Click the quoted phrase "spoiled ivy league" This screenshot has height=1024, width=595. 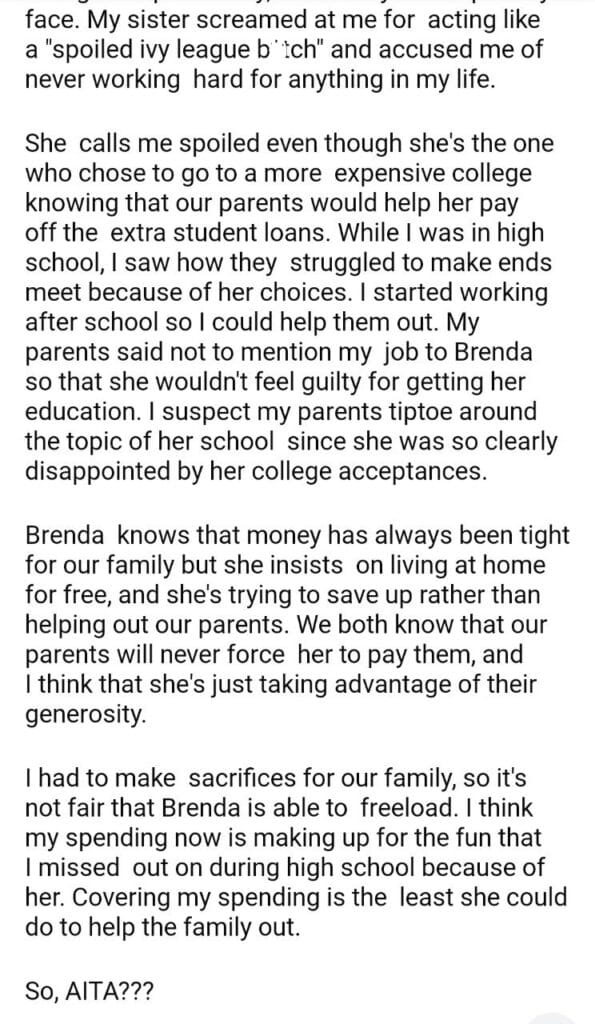click(133, 50)
